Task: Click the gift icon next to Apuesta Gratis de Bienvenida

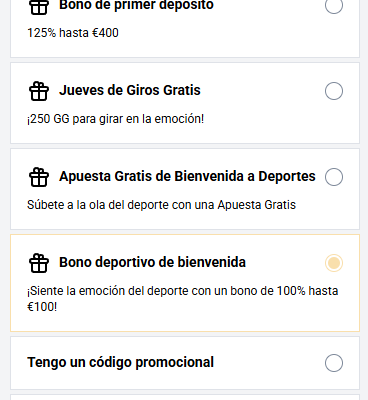Action: 39,177
